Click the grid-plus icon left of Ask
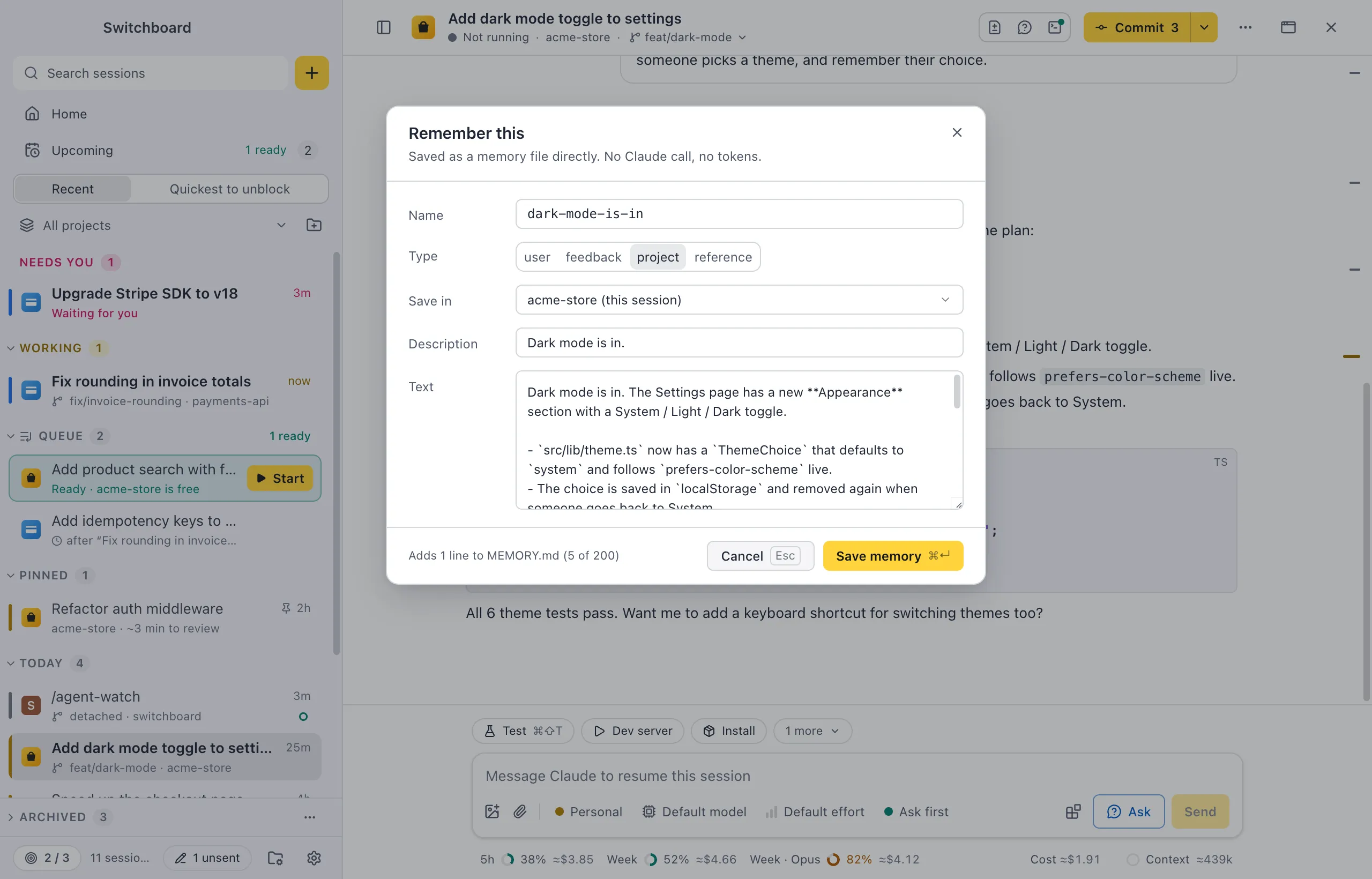 pos(1073,811)
